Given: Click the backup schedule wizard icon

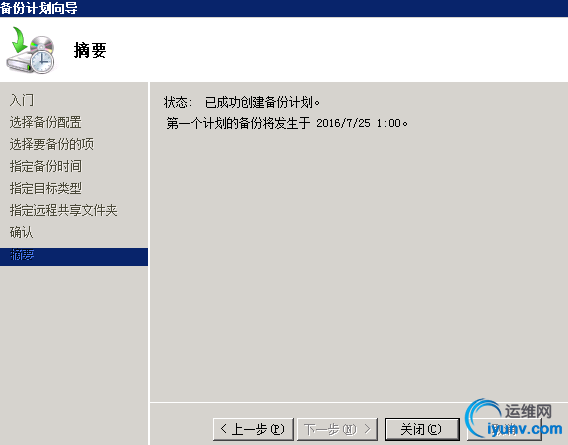Looking at the screenshot, I should (30, 50).
